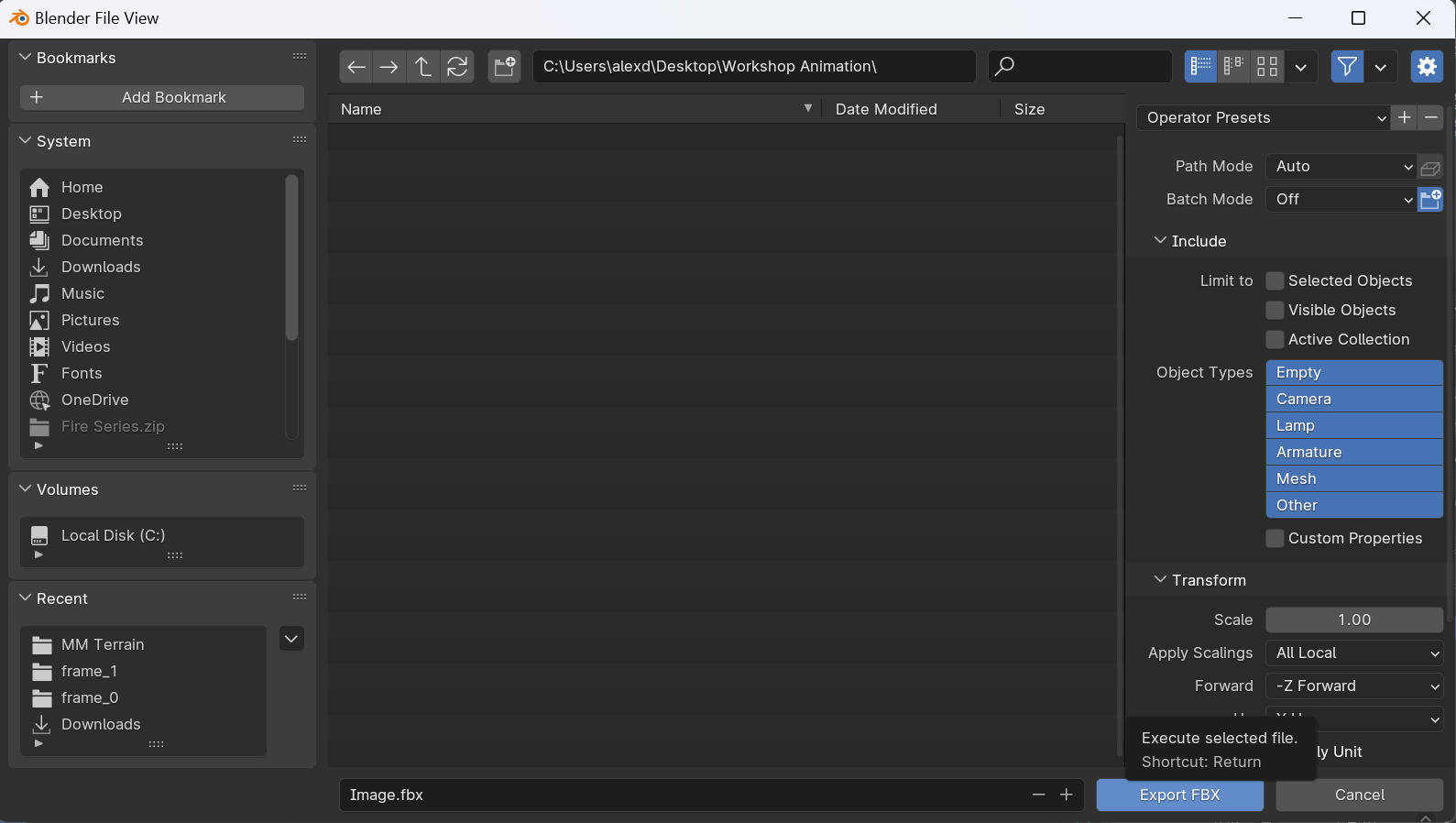Navigate up to parent directory

pyautogui.click(x=423, y=67)
